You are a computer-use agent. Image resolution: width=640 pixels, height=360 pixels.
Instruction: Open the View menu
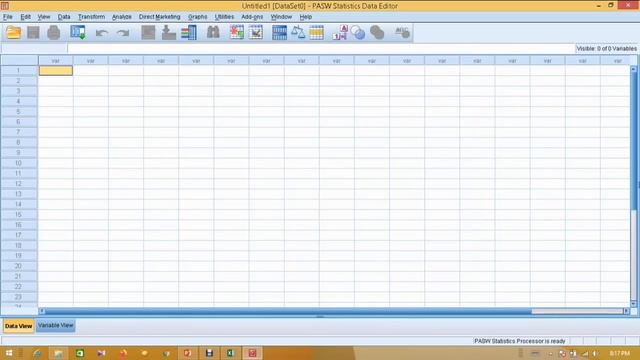click(x=44, y=17)
